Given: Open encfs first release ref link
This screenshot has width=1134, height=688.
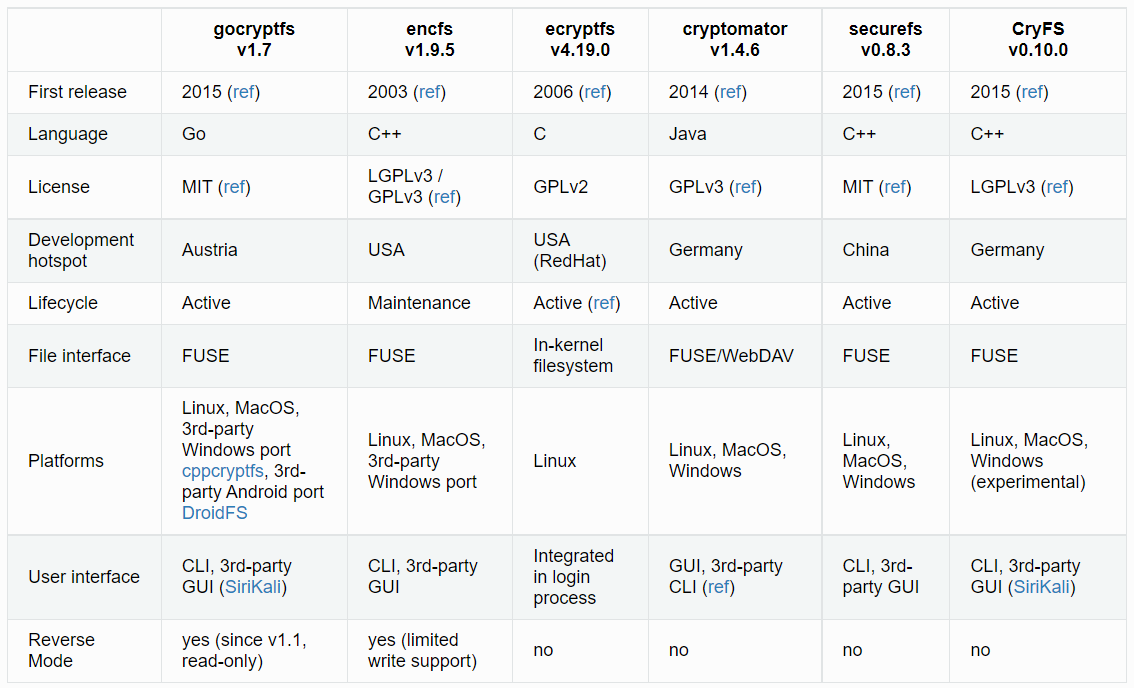Looking at the screenshot, I should pyautogui.click(x=430, y=92).
